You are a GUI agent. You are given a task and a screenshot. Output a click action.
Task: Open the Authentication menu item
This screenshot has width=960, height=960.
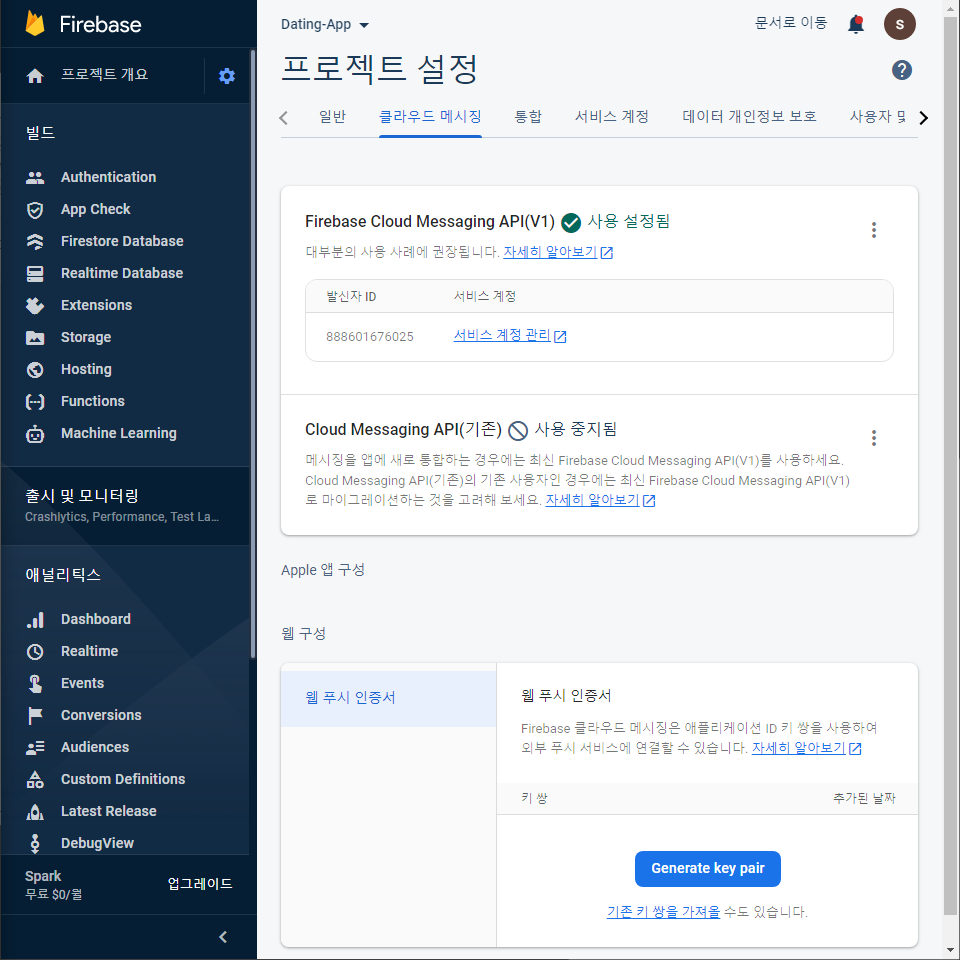[108, 178]
